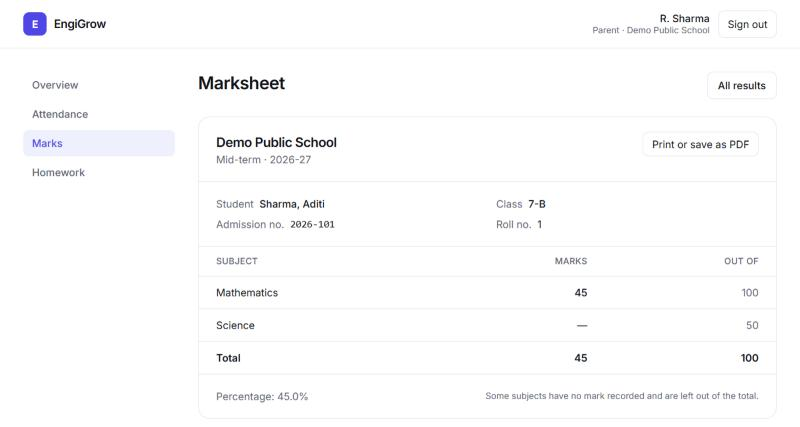The width and height of the screenshot is (800, 427).
Task: Click the Percentage: 45.0% text
Action: pyautogui.click(x=262, y=396)
